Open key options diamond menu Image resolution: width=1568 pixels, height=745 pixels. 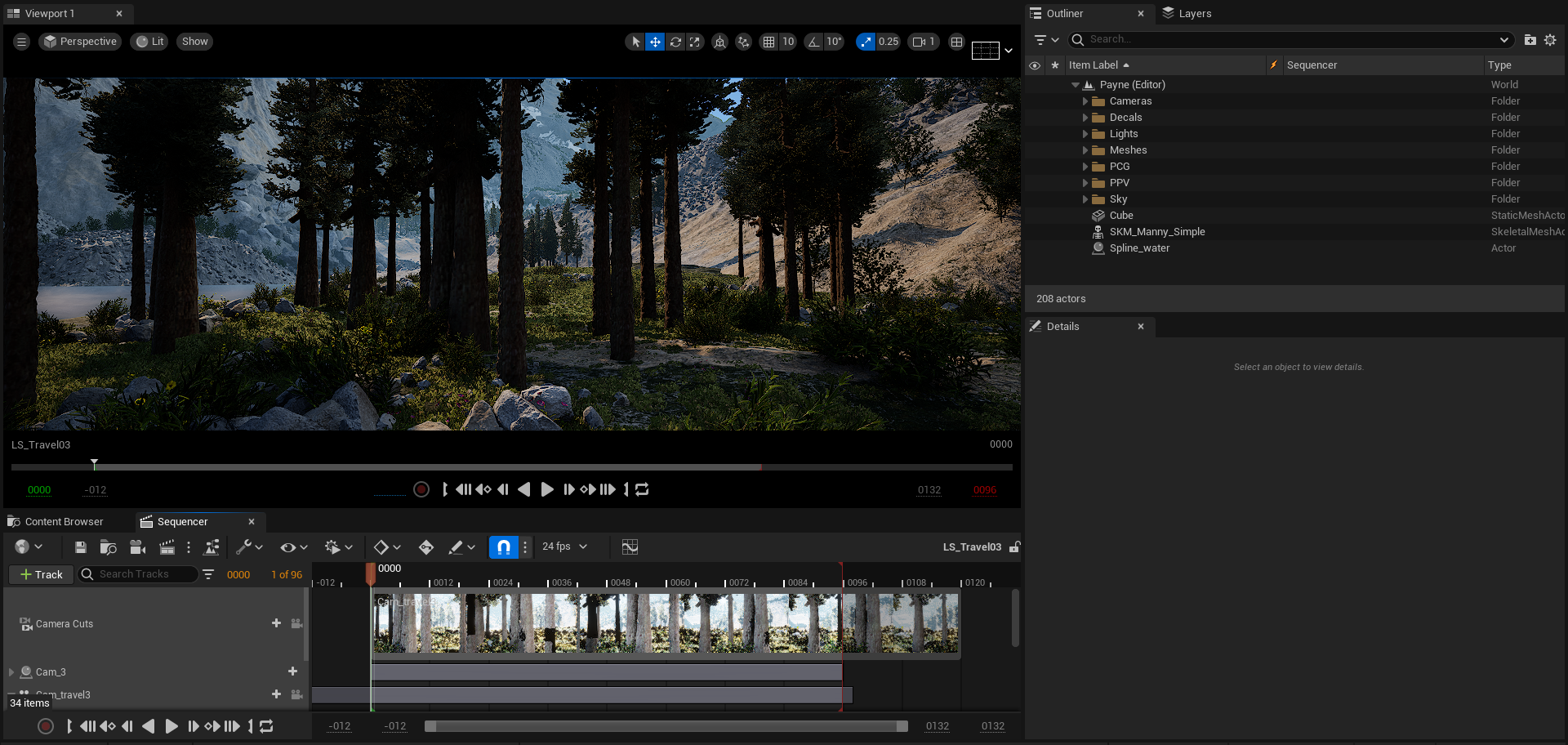387,547
